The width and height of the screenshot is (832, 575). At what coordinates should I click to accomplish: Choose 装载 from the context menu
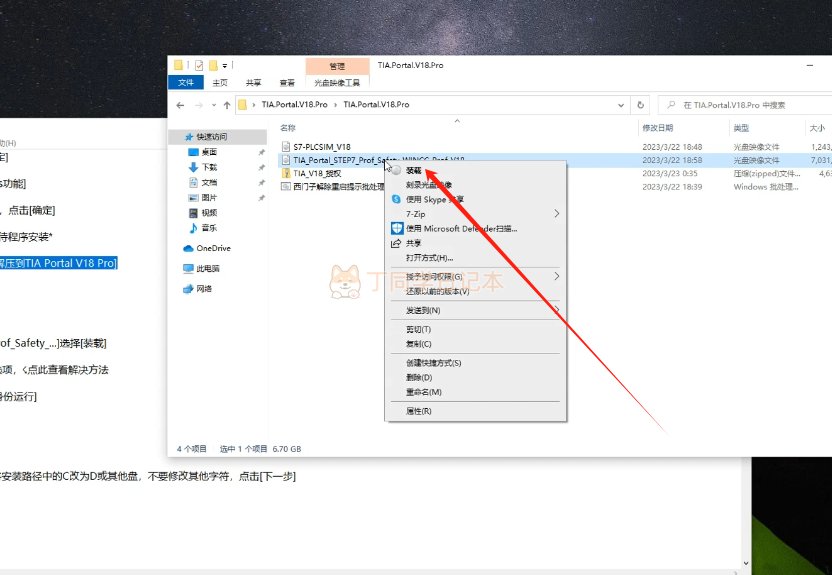click(475, 170)
